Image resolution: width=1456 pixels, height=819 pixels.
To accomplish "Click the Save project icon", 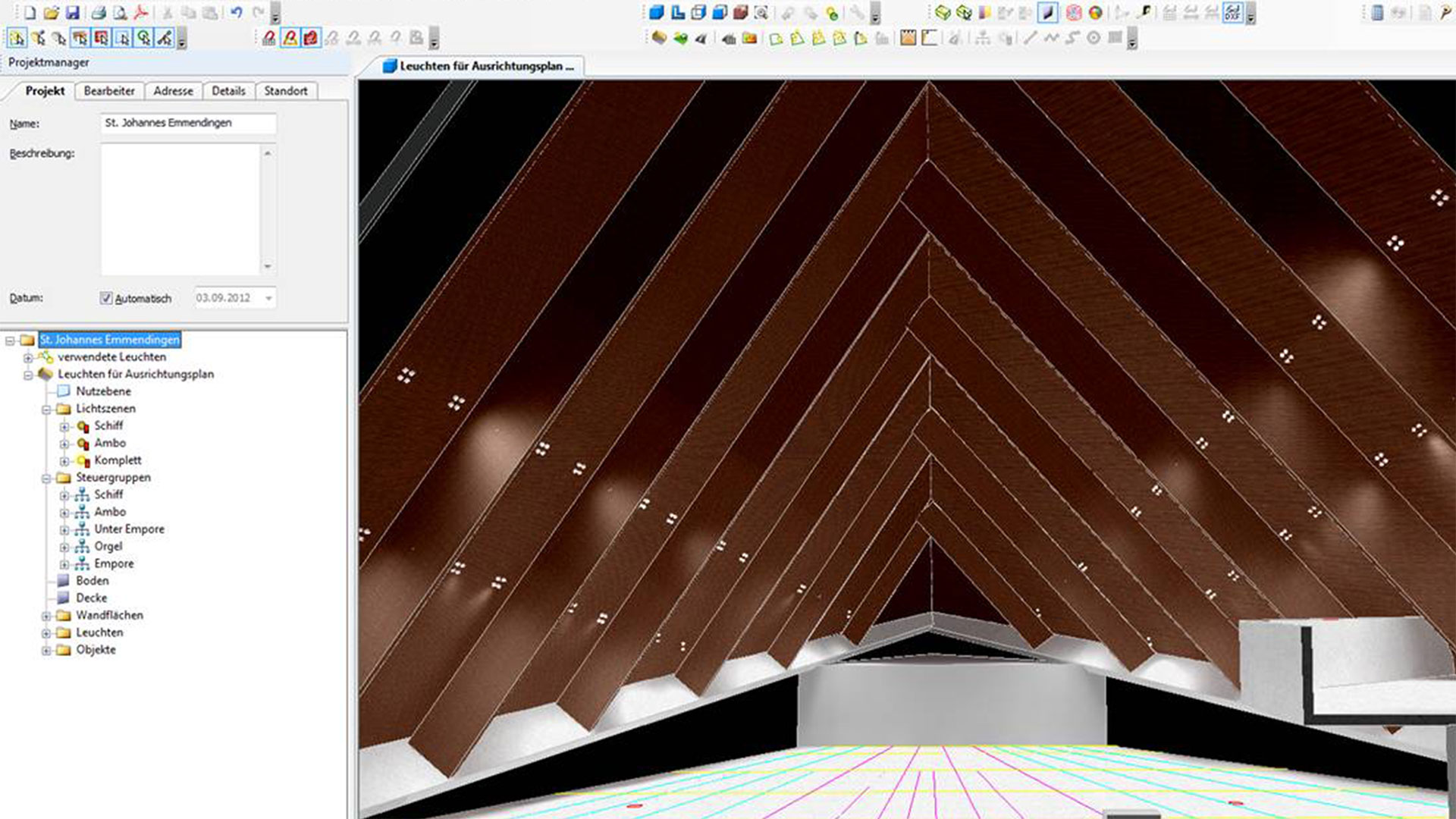I will (73, 13).
